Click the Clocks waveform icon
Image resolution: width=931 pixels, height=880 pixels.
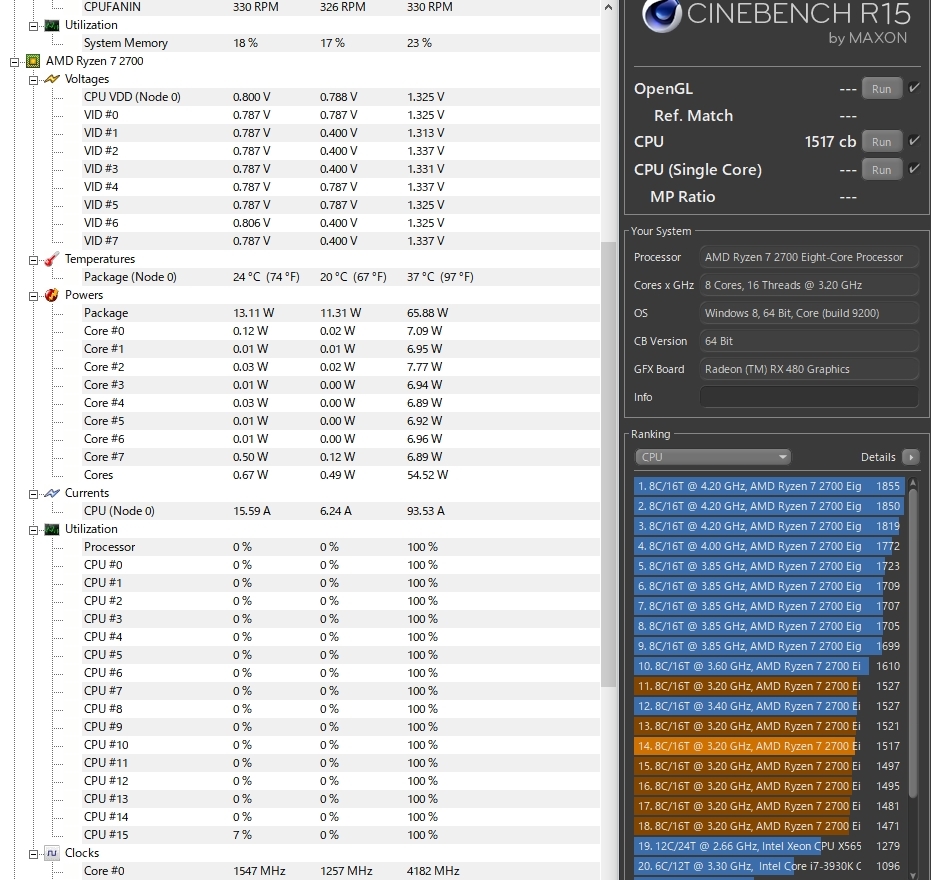click(52, 853)
